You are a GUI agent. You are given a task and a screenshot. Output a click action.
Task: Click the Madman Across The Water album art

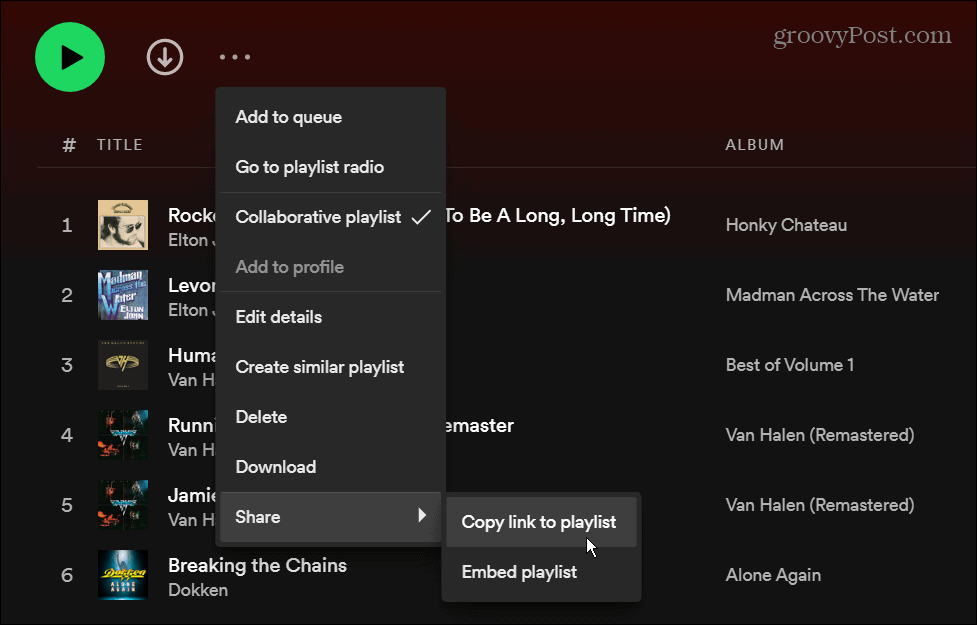122,294
